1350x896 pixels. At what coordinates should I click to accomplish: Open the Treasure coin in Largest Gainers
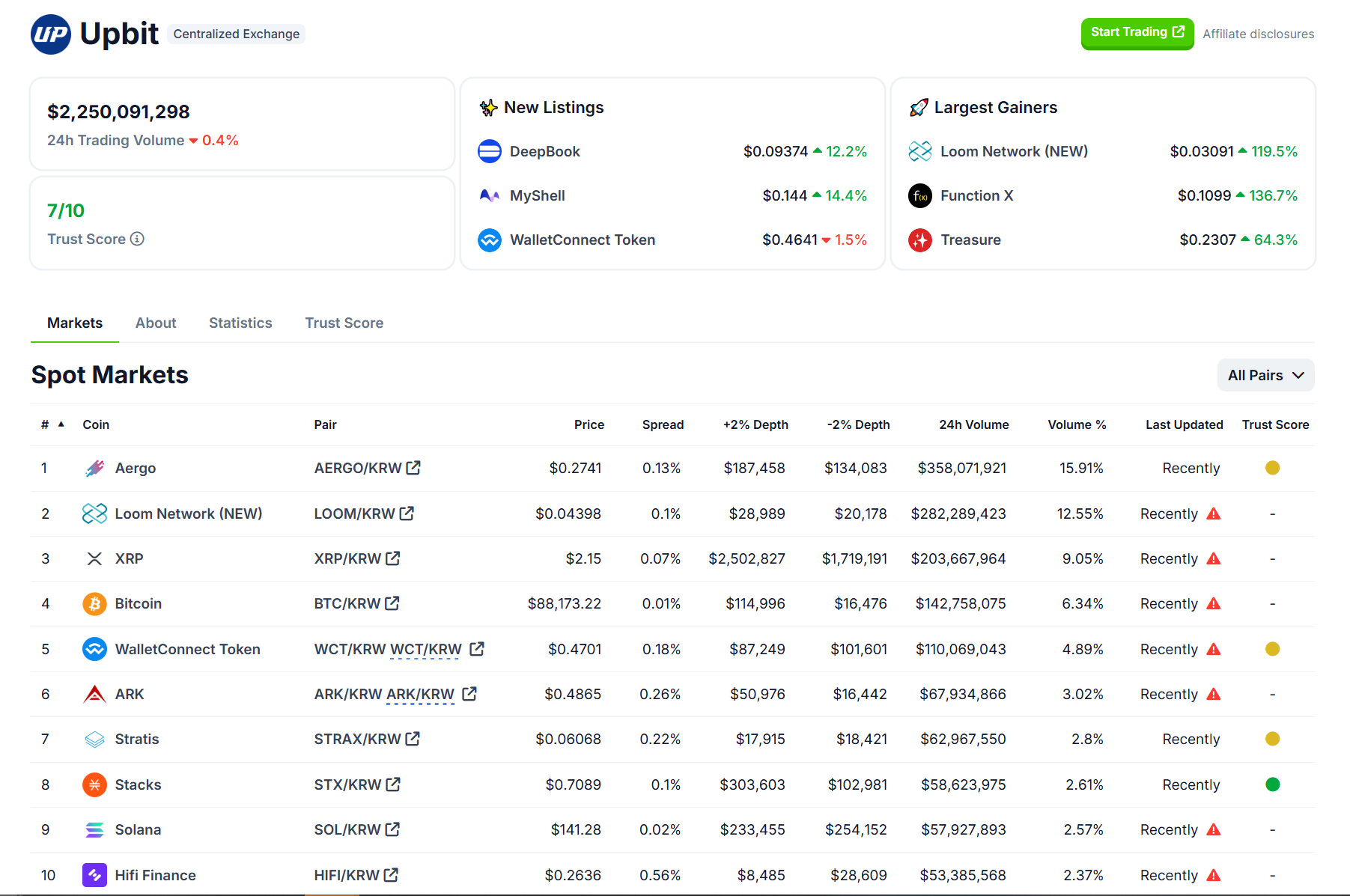[x=970, y=240]
